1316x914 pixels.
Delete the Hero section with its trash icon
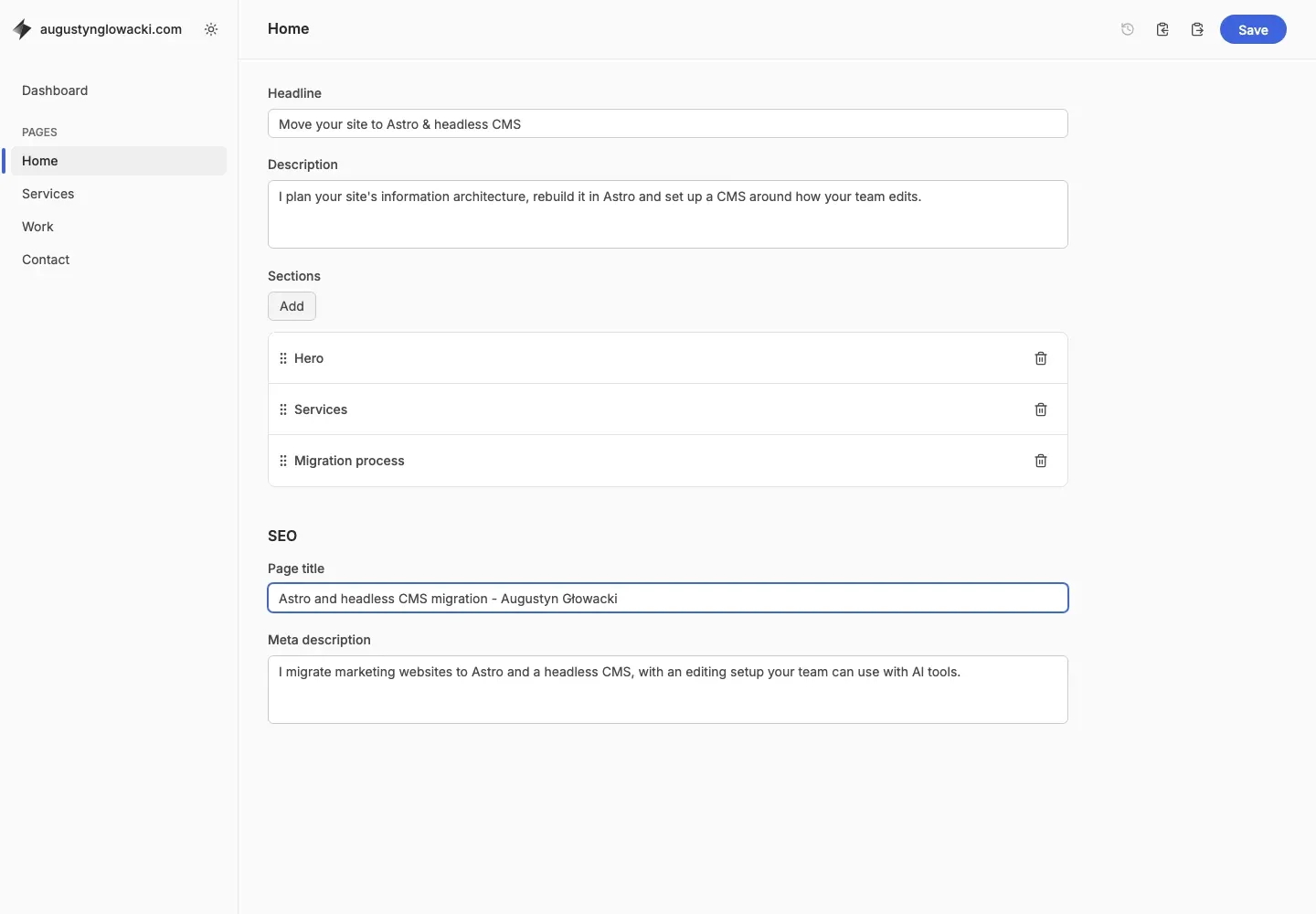[x=1041, y=358]
